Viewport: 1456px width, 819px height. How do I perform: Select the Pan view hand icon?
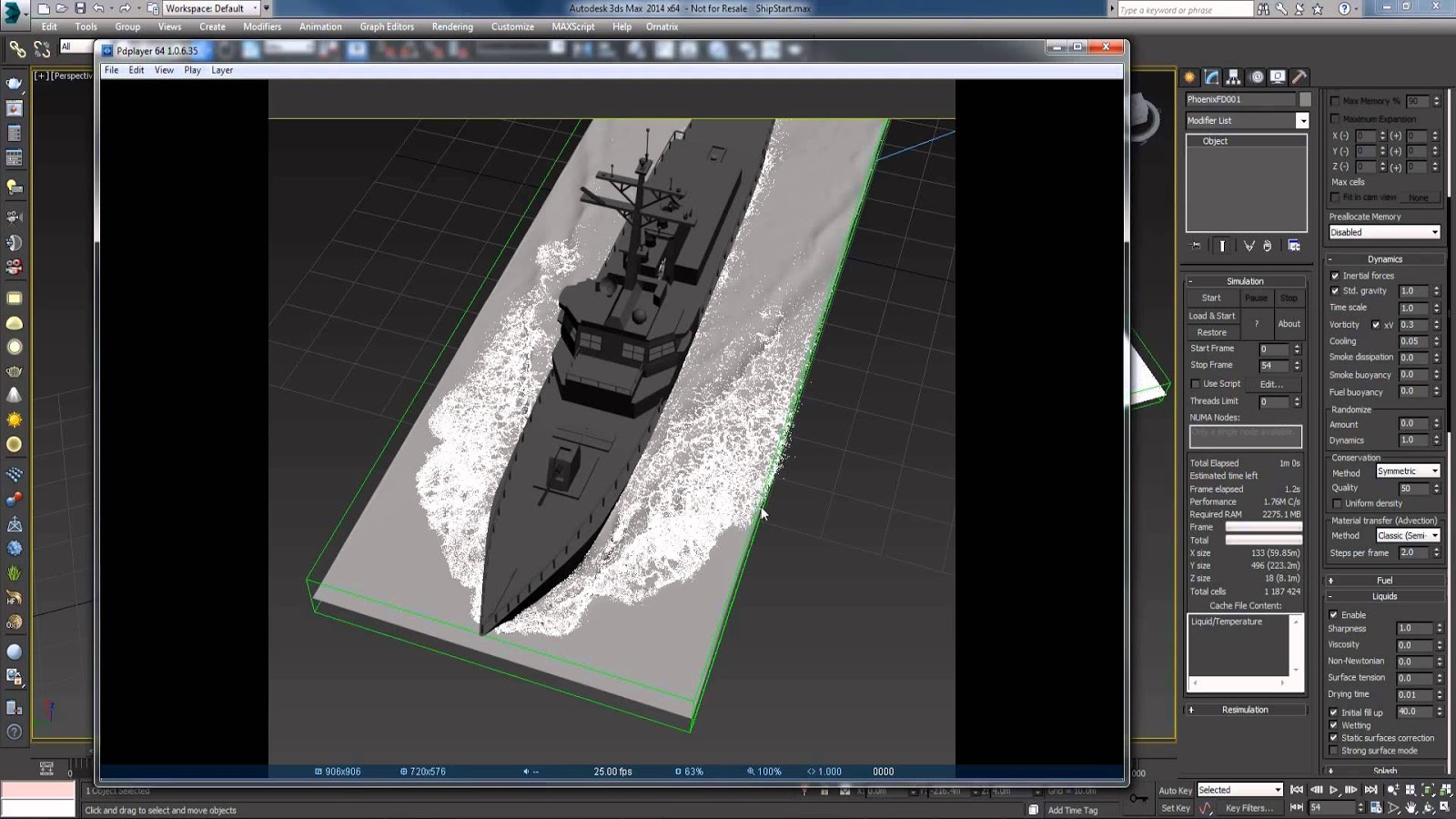pos(1411,807)
